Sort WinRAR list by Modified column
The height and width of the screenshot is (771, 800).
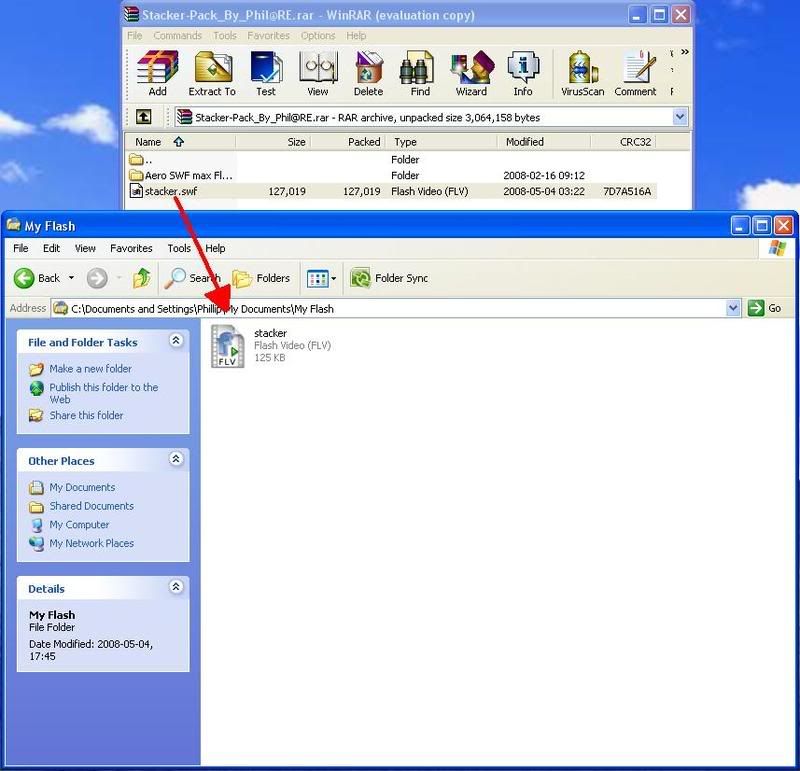pos(544,142)
